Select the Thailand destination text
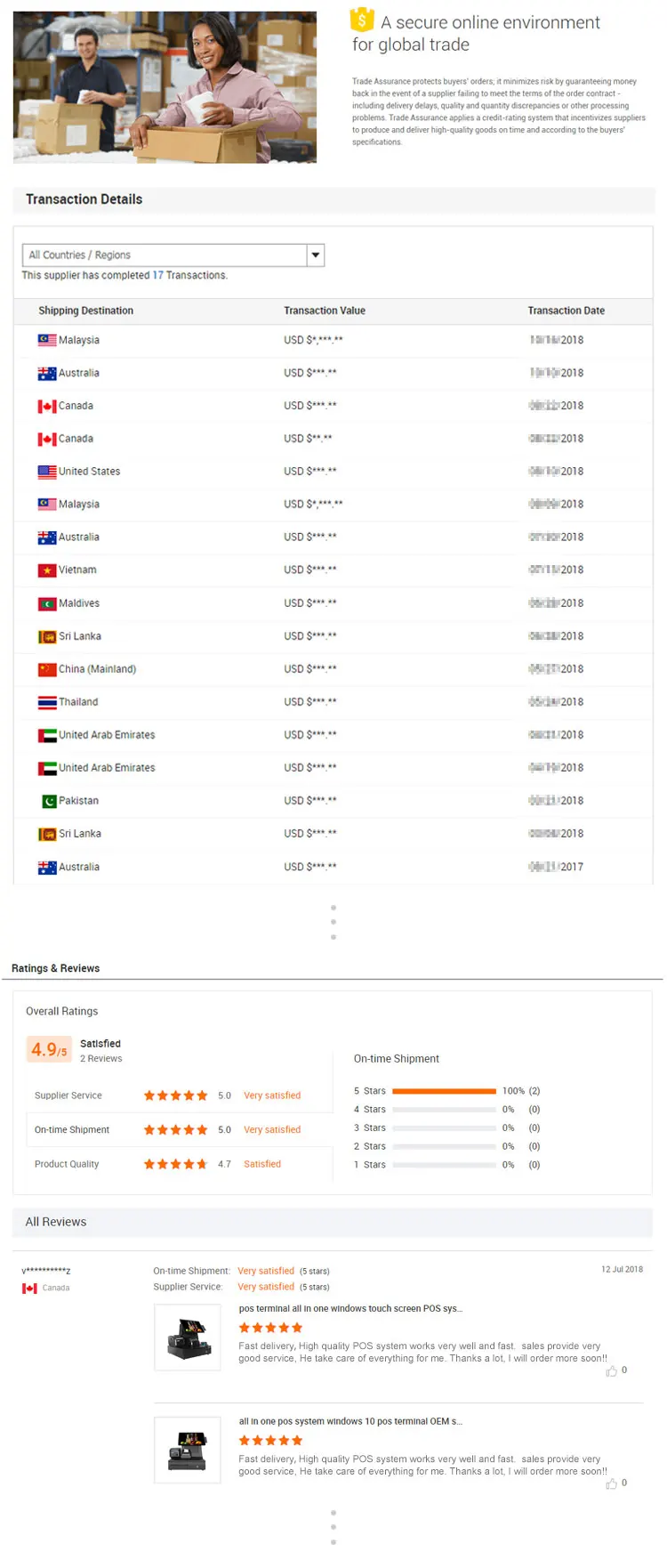Viewport: 667px width, 1568px height. [78, 702]
